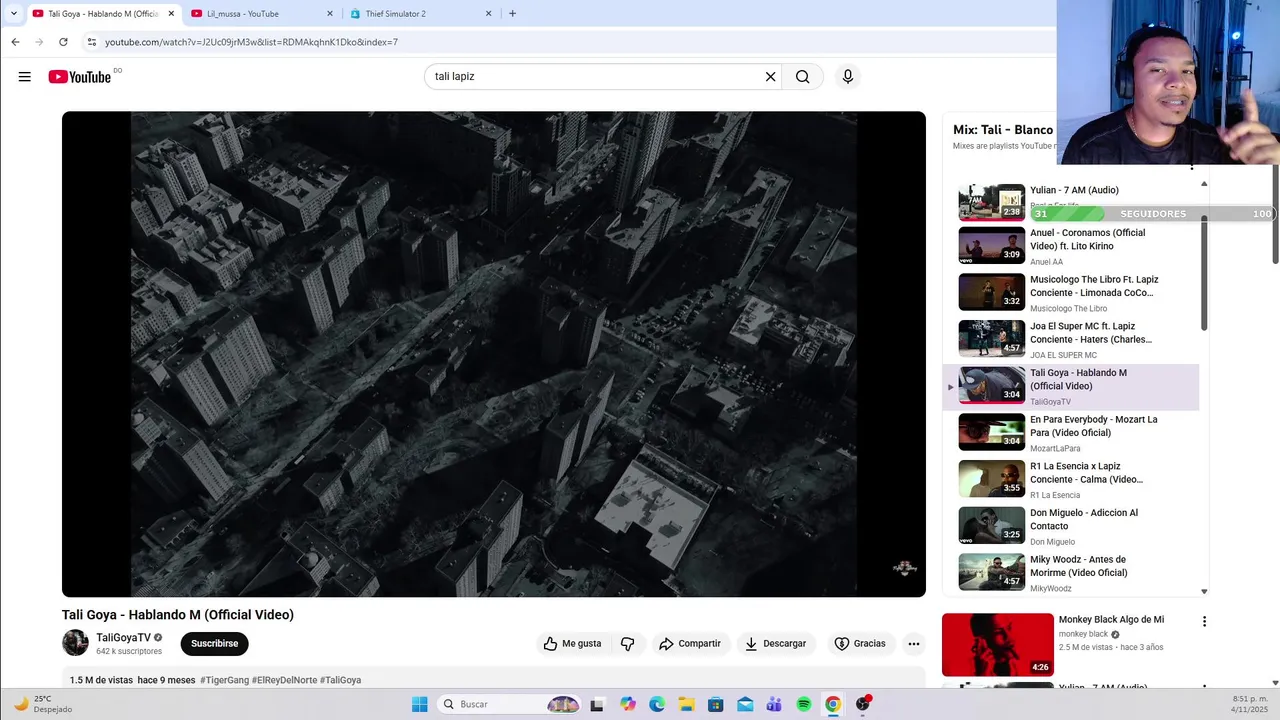Switch to the Lil_mussa - YouTube tab
Screen dimensions: 1280x720
[262, 13]
